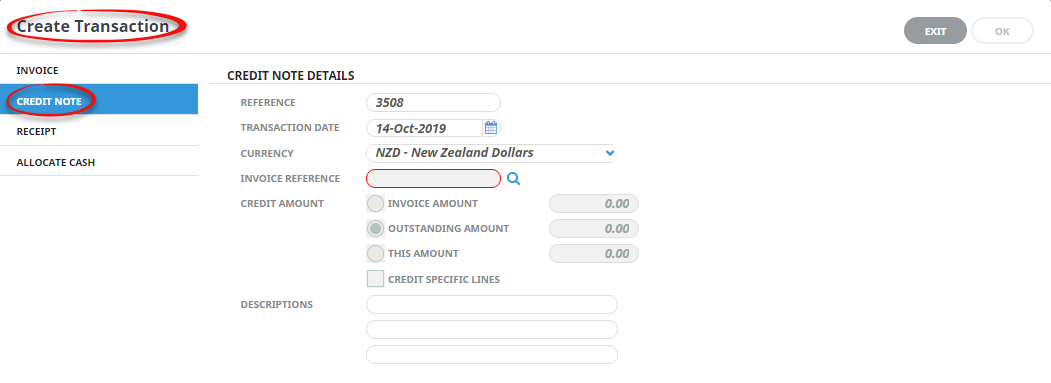
Task: Click the first Descriptions text field
Action: pyautogui.click(x=491, y=305)
